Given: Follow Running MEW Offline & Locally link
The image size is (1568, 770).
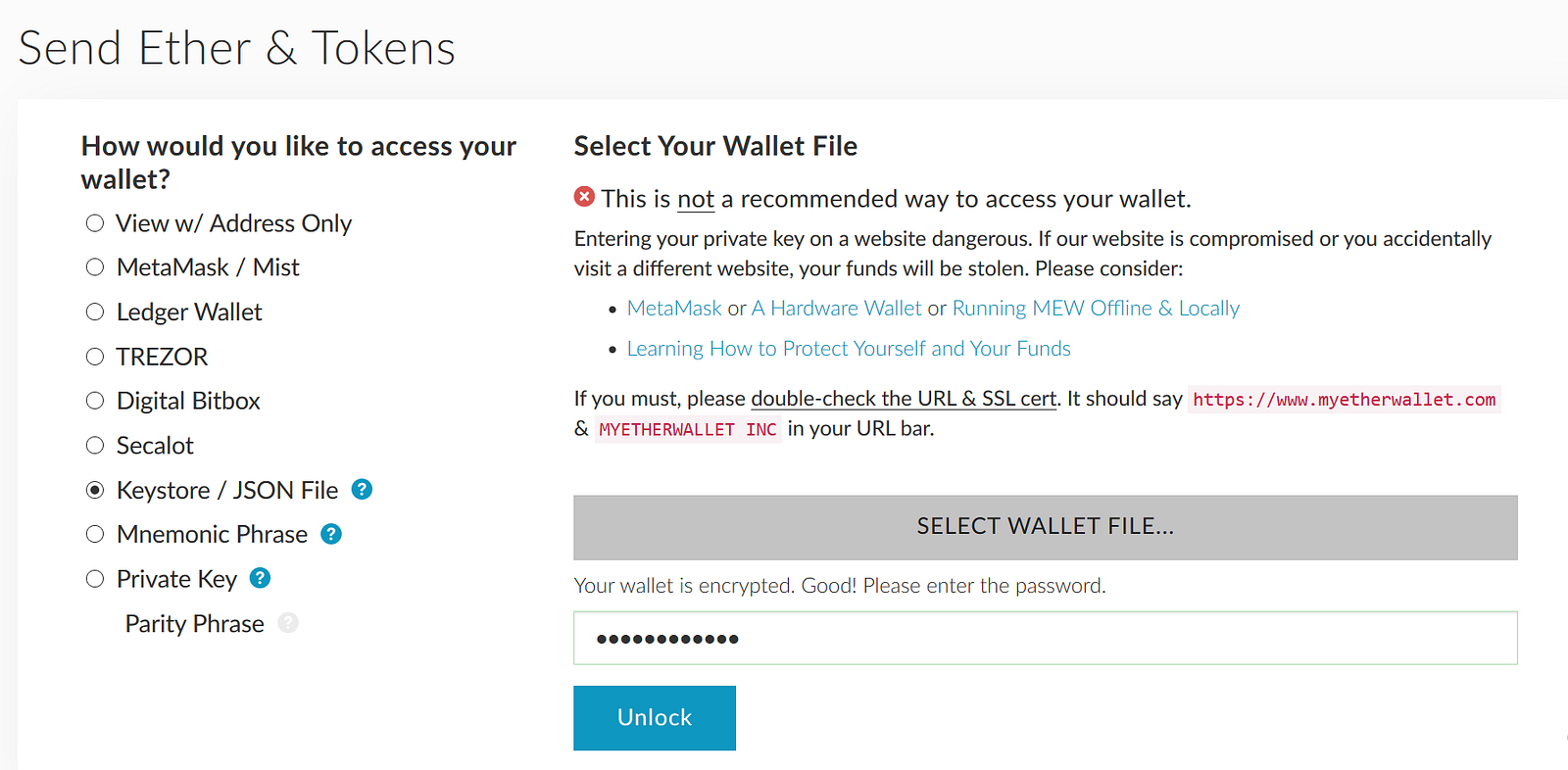Looking at the screenshot, I should click(x=1095, y=309).
